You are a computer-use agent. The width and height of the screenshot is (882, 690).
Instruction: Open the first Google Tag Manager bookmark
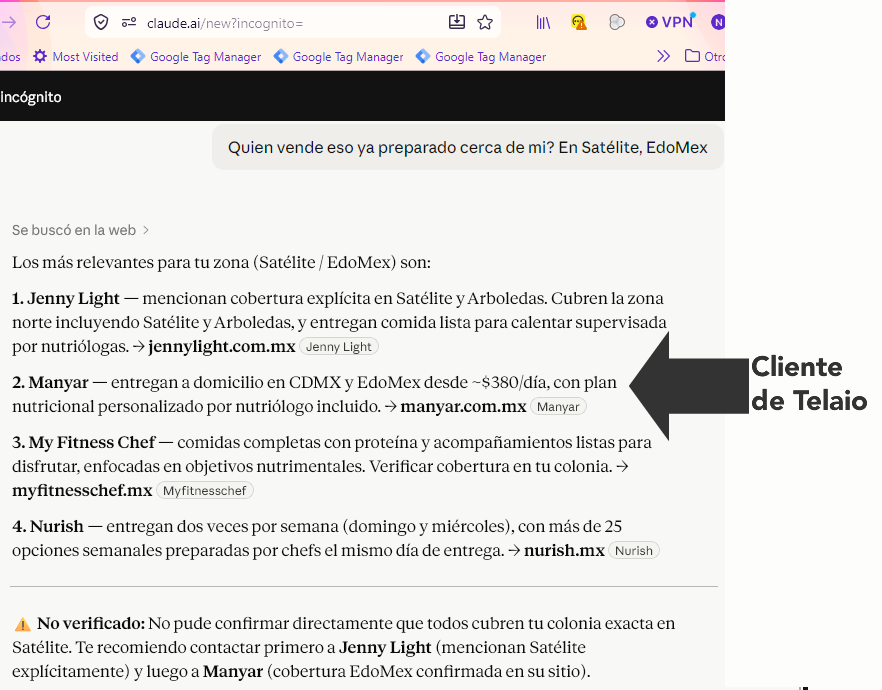(x=196, y=57)
